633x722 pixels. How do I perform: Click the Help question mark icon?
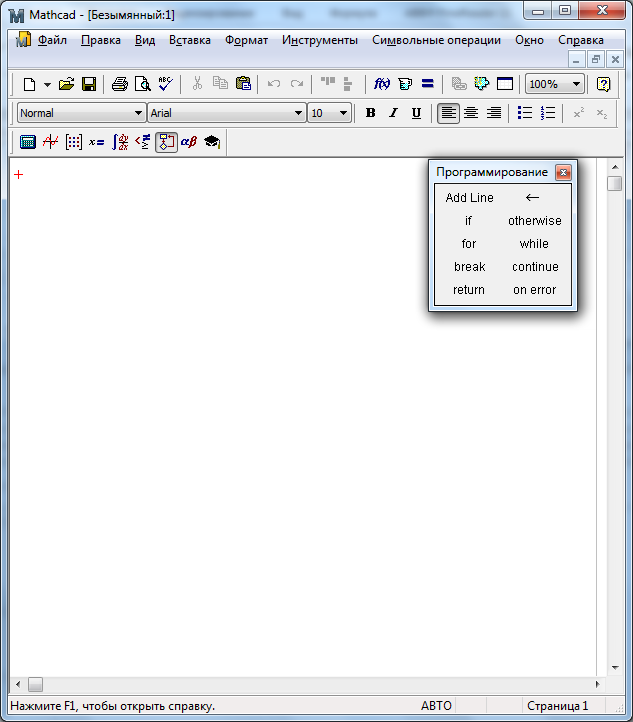tap(603, 84)
